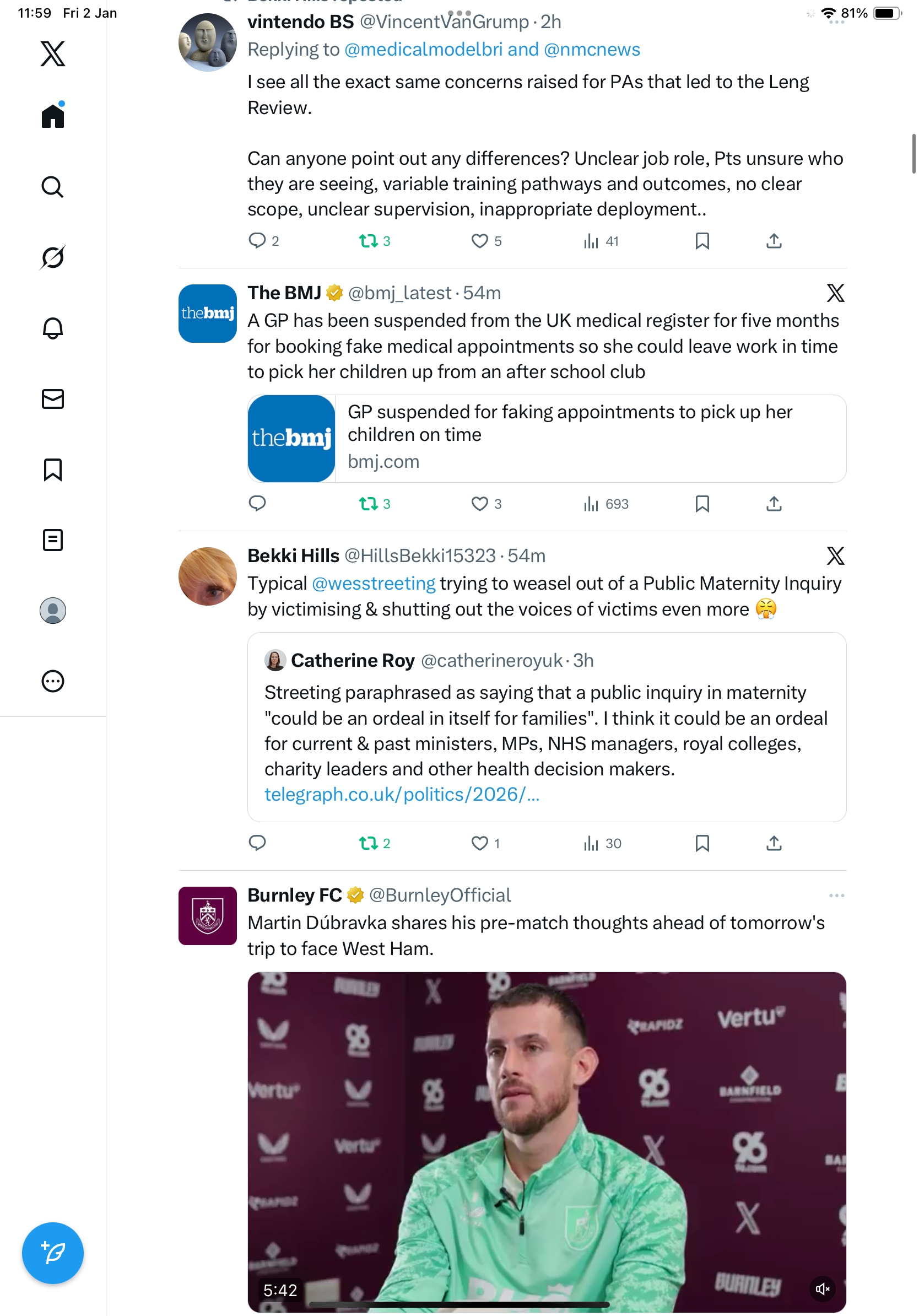Viewport: 919px width, 1316px height.
Task: Open the Grok icon in sidebar
Action: [x=53, y=257]
